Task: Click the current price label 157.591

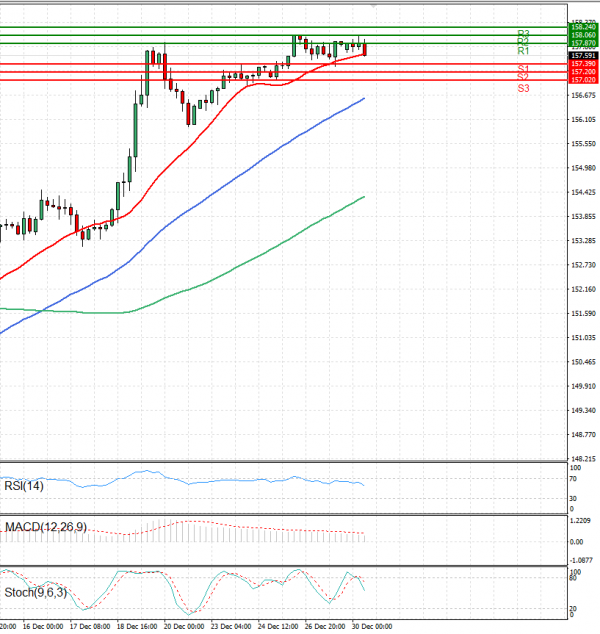Action: [x=583, y=56]
